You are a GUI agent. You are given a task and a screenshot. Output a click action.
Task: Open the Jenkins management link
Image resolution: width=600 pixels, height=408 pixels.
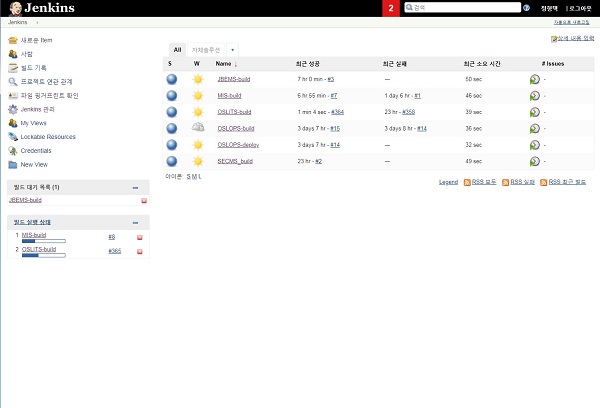click(38, 109)
